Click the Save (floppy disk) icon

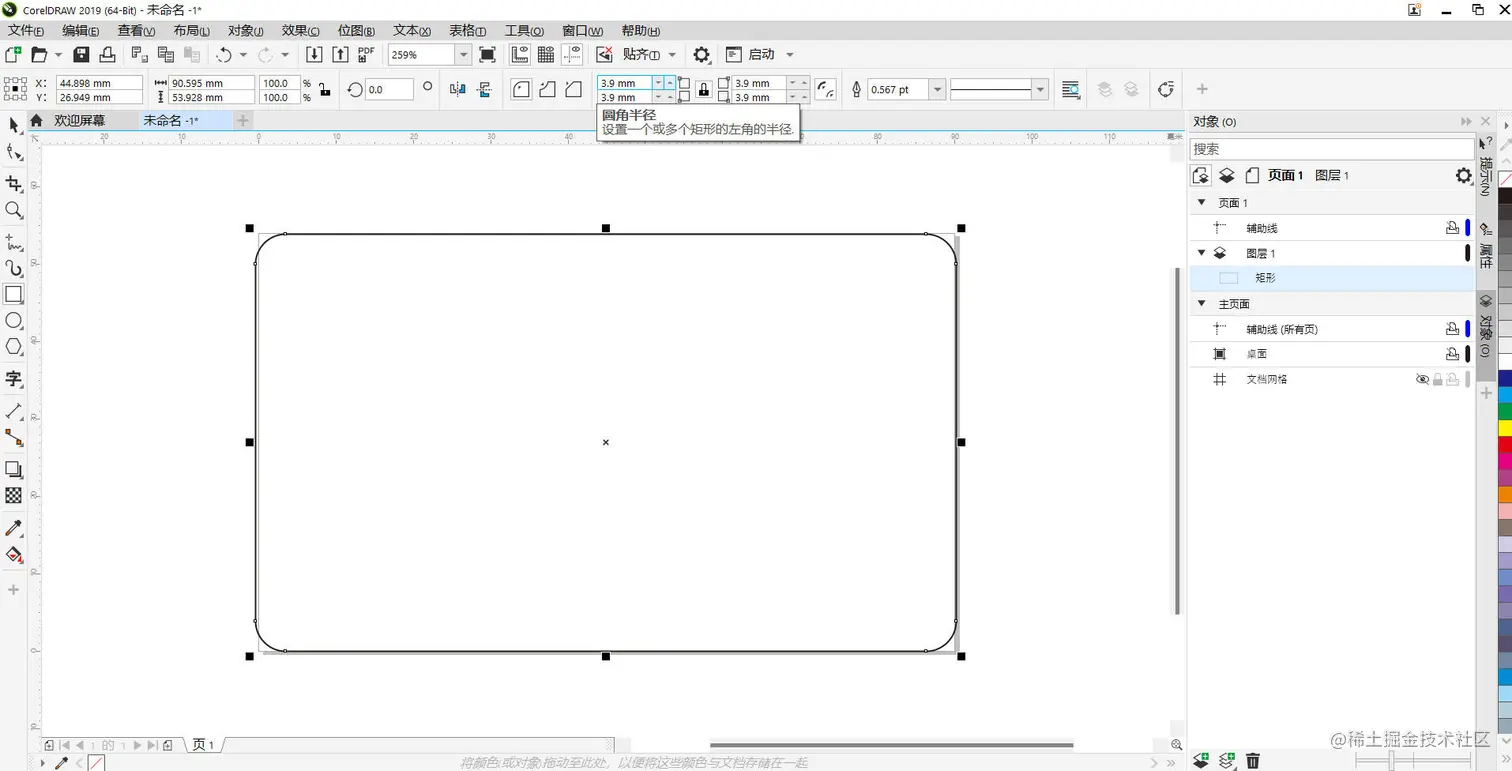(82, 55)
